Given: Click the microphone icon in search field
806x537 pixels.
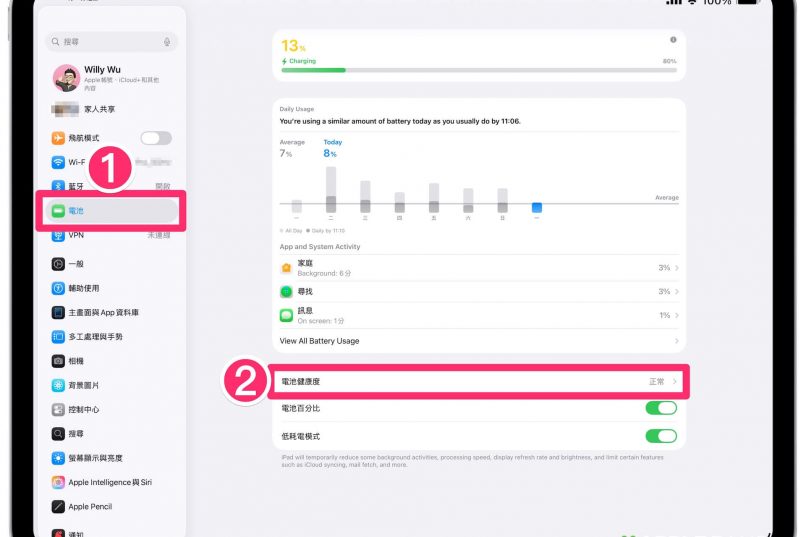Looking at the screenshot, I should pyautogui.click(x=167, y=42).
